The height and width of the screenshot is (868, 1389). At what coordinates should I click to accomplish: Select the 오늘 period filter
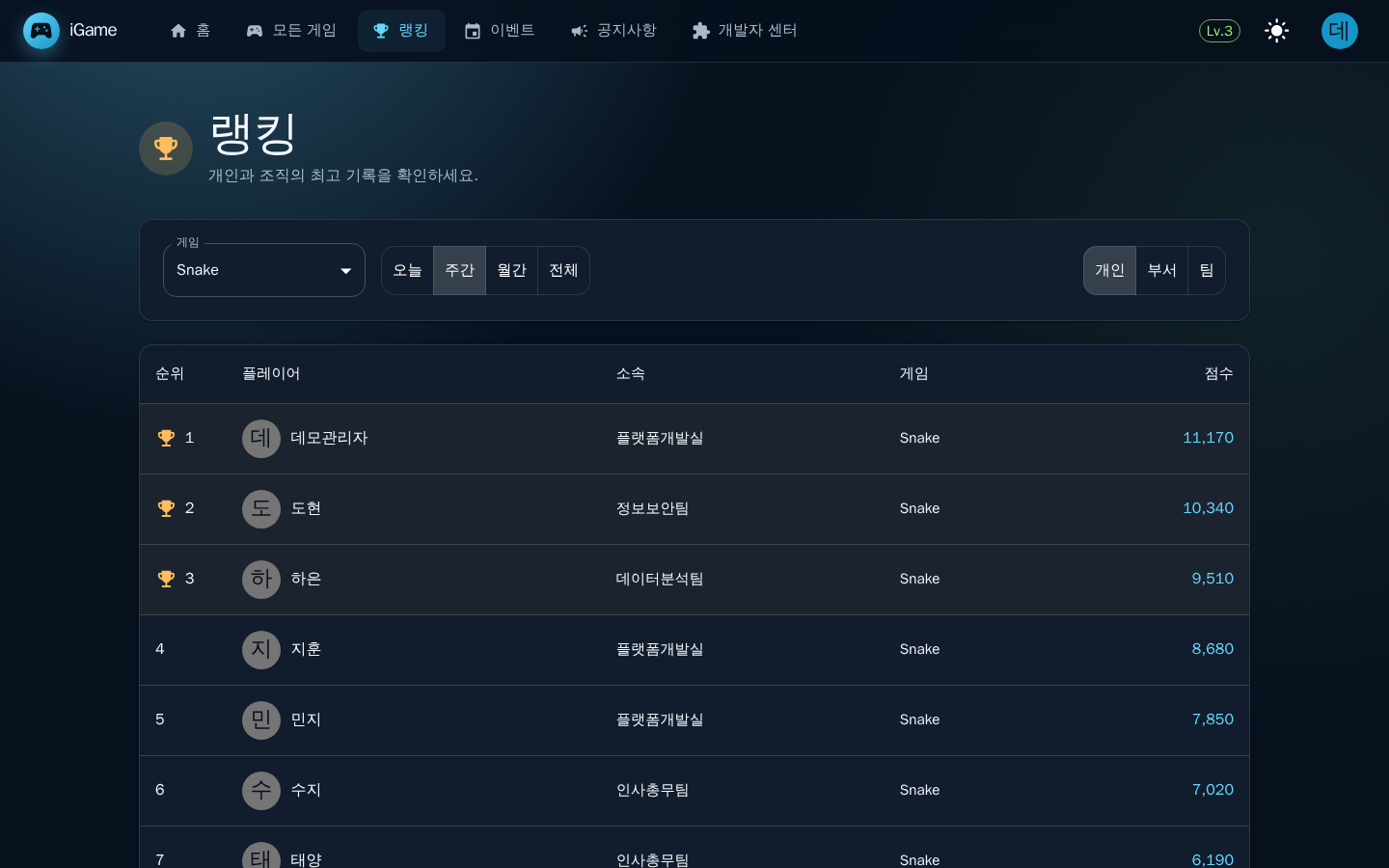tap(407, 270)
